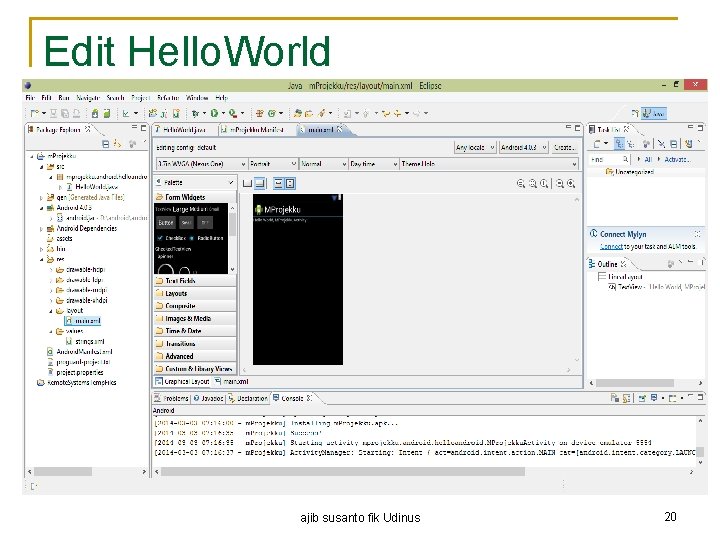Click the Activate... link in Task List

click(x=677, y=159)
